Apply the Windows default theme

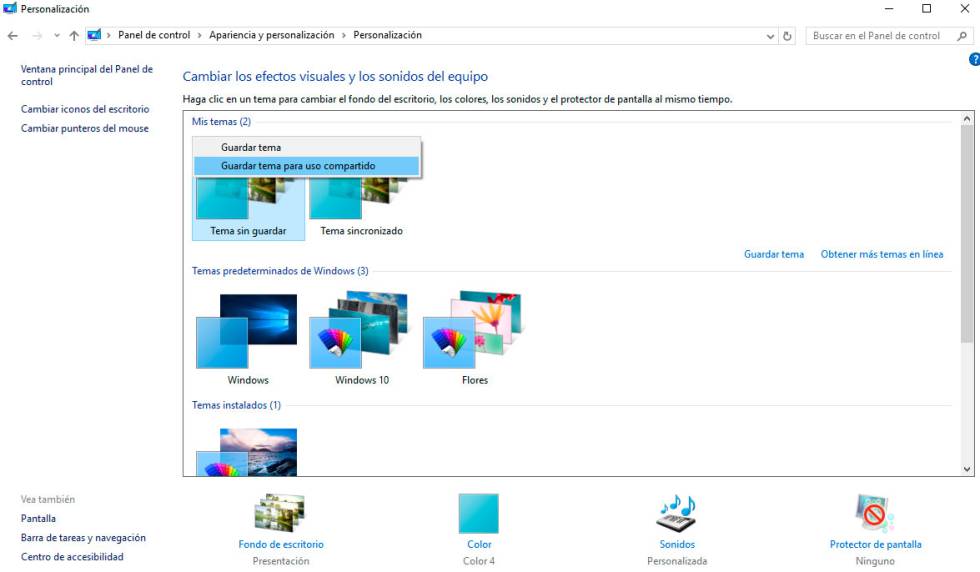[248, 339]
